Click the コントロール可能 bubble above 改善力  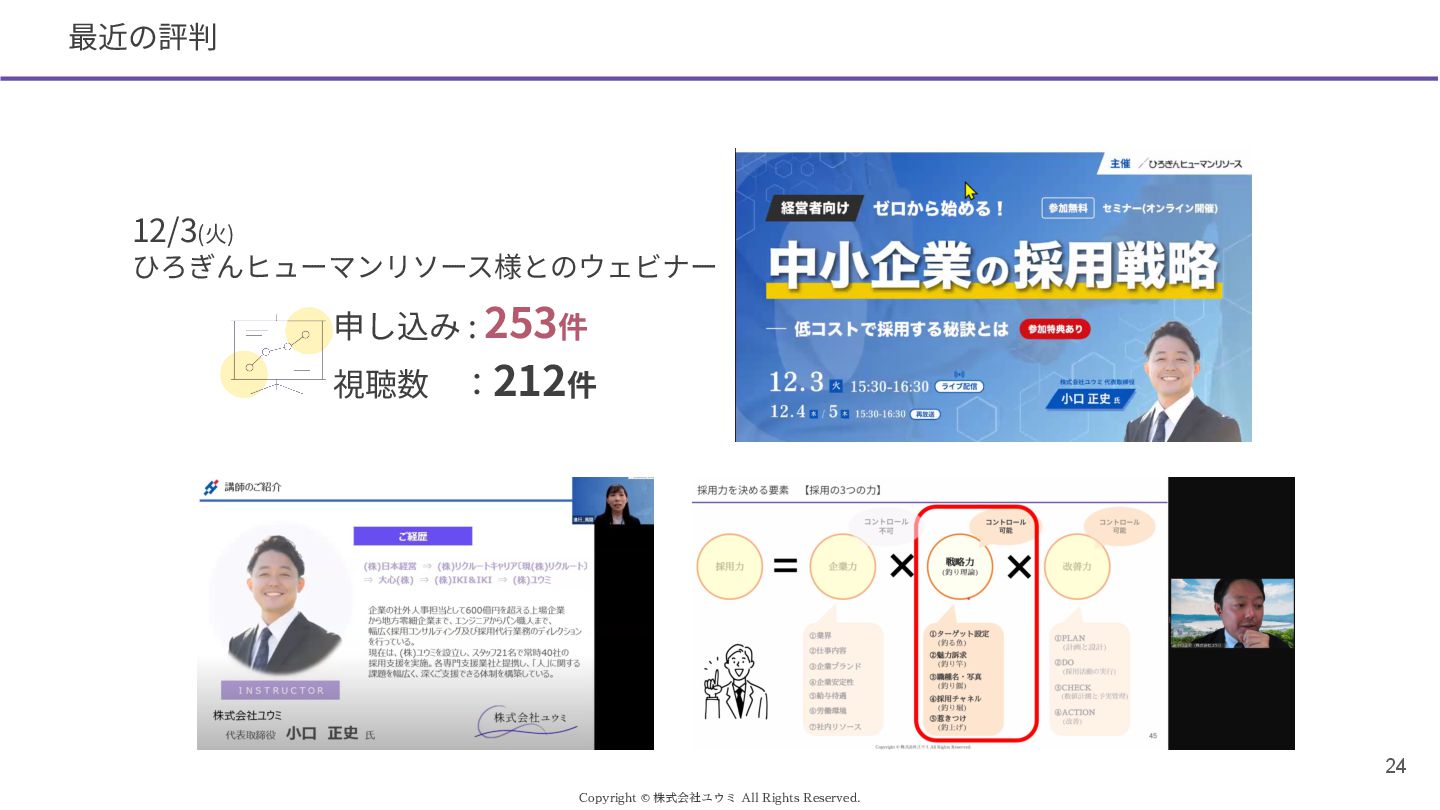[1119, 526]
